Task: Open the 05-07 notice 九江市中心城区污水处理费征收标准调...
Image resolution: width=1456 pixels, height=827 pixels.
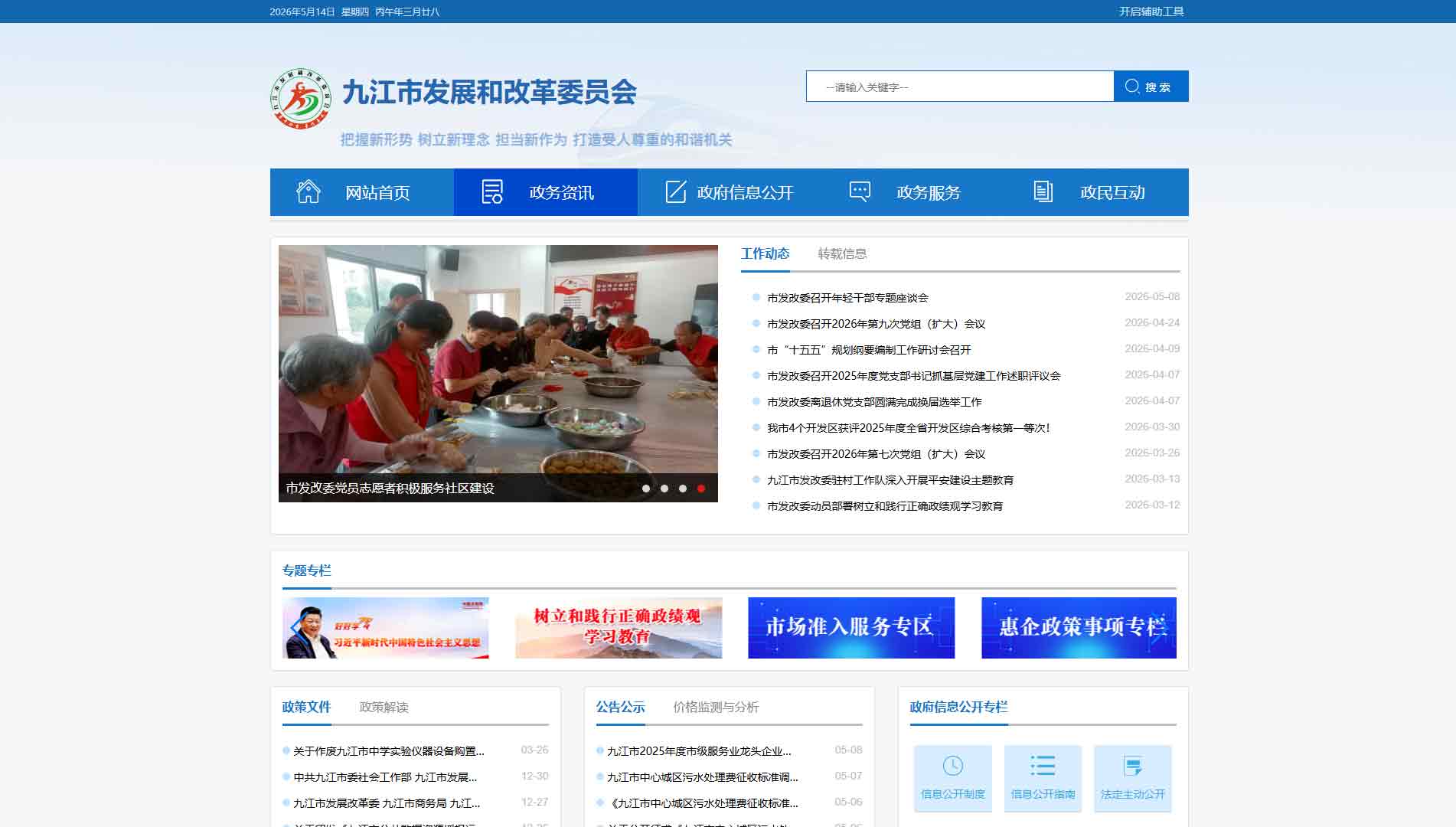Action: [x=703, y=777]
